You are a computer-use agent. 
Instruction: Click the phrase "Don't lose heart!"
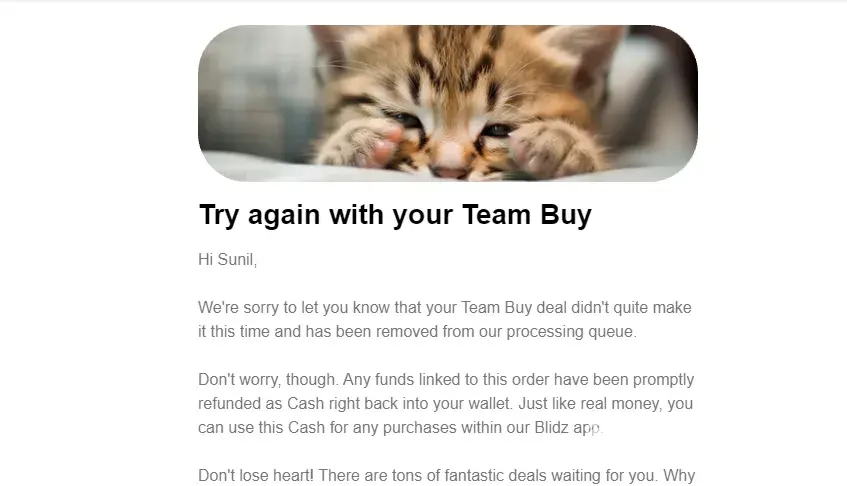[256, 476]
